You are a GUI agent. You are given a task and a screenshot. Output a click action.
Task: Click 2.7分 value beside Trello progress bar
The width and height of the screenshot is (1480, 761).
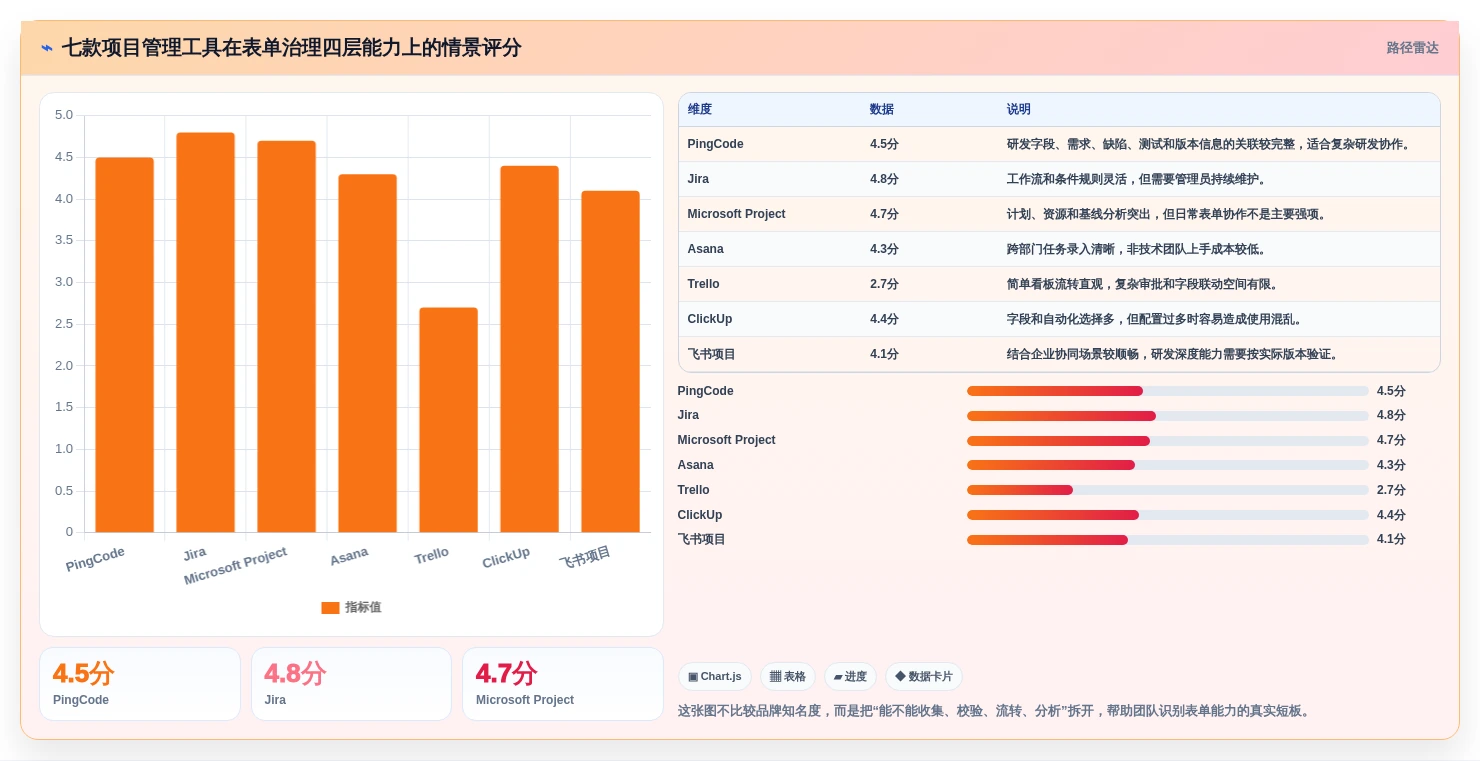(1391, 490)
